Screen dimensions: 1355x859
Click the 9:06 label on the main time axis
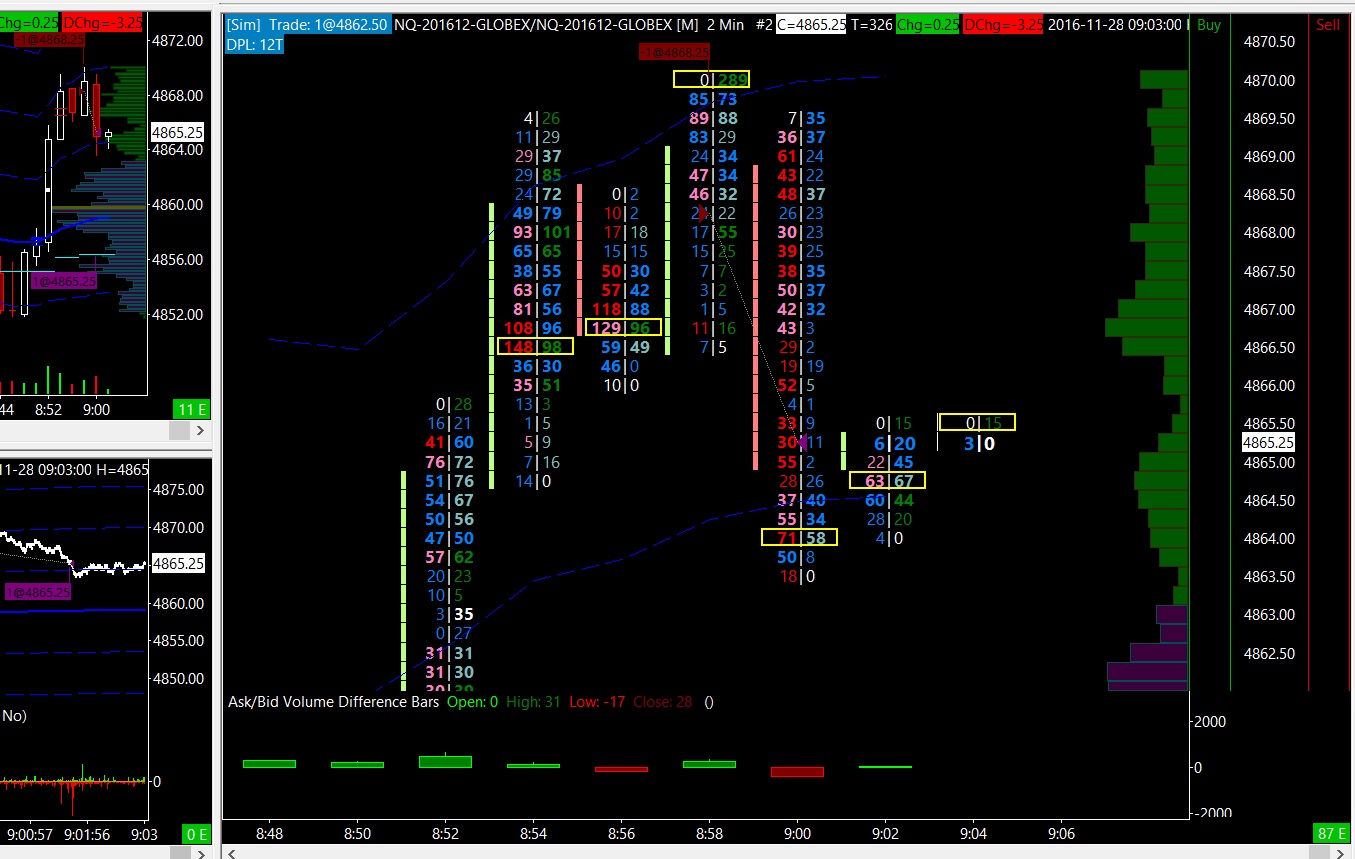tap(1061, 834)
